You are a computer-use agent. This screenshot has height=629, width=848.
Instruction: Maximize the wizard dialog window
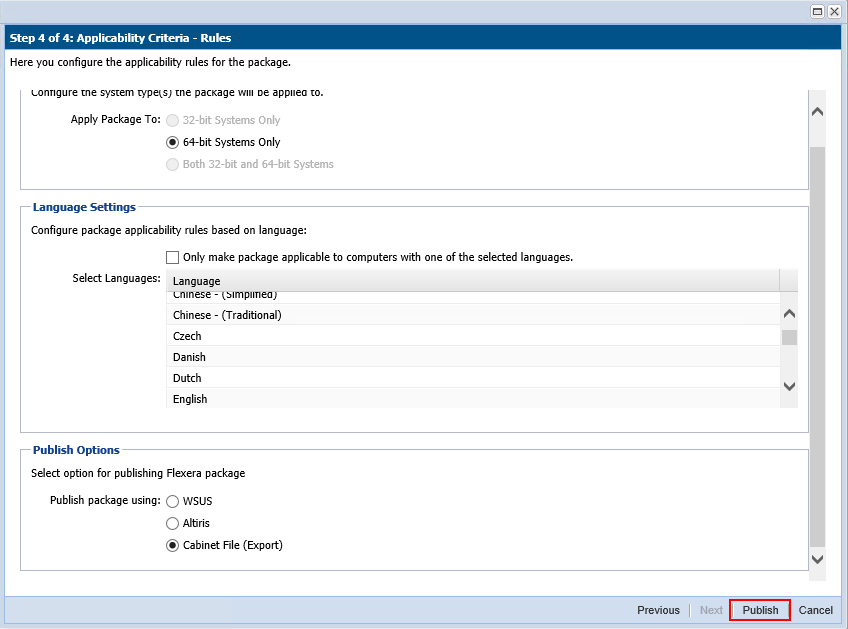click(x=817, y=11)
